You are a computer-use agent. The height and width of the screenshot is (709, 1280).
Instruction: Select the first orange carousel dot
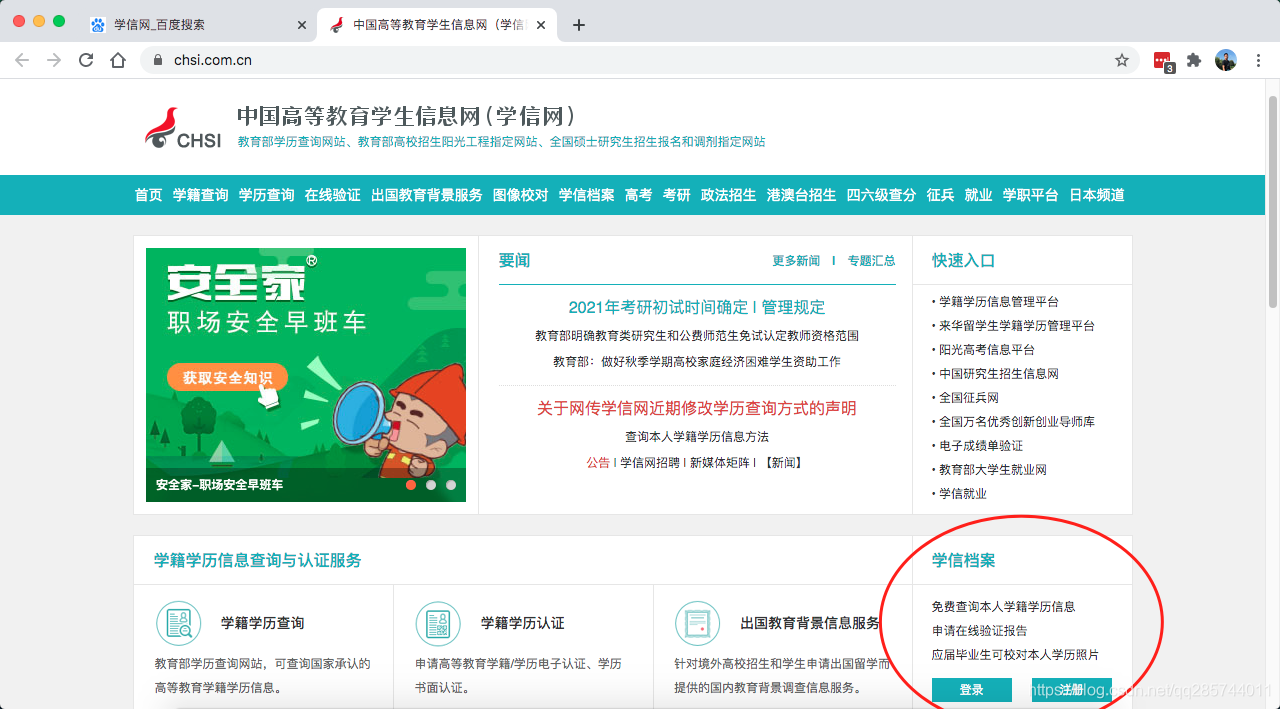(411, 485)
